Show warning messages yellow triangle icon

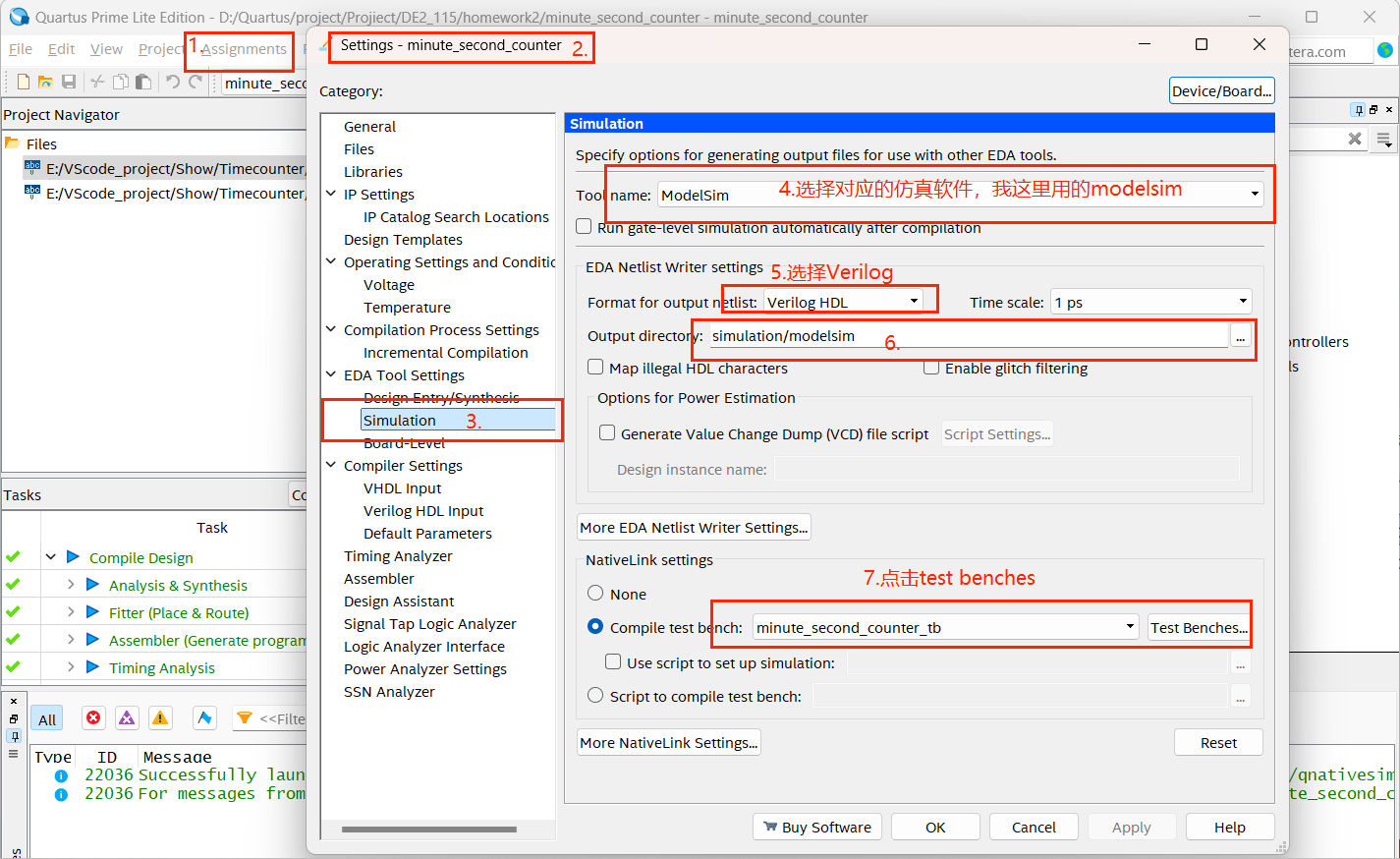pyautogui.click(x=160, y=717)
